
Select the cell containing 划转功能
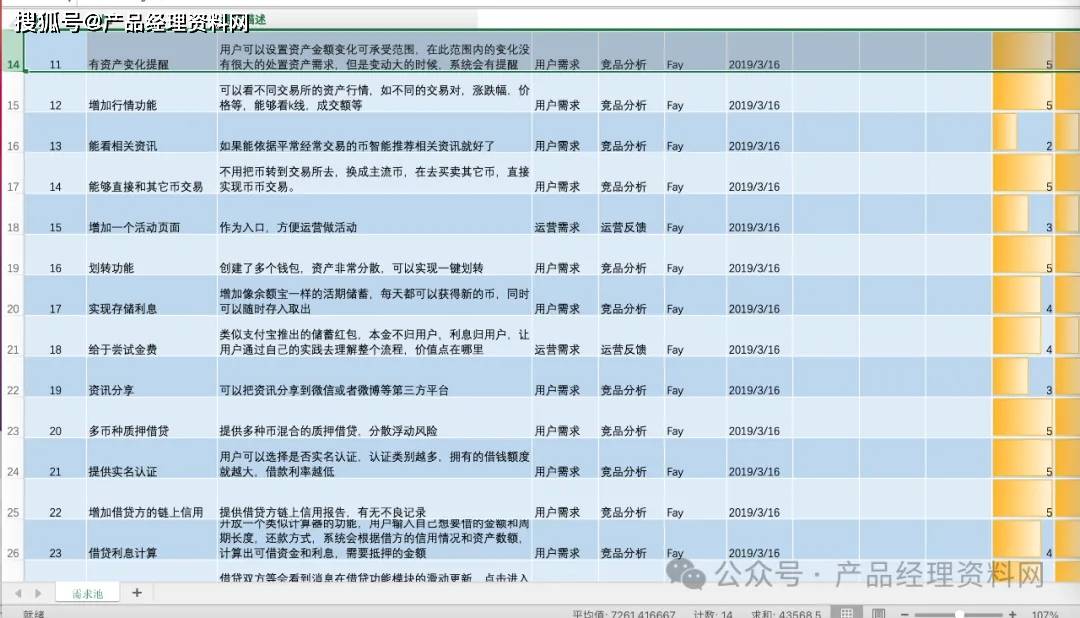[x=110, y=268]
